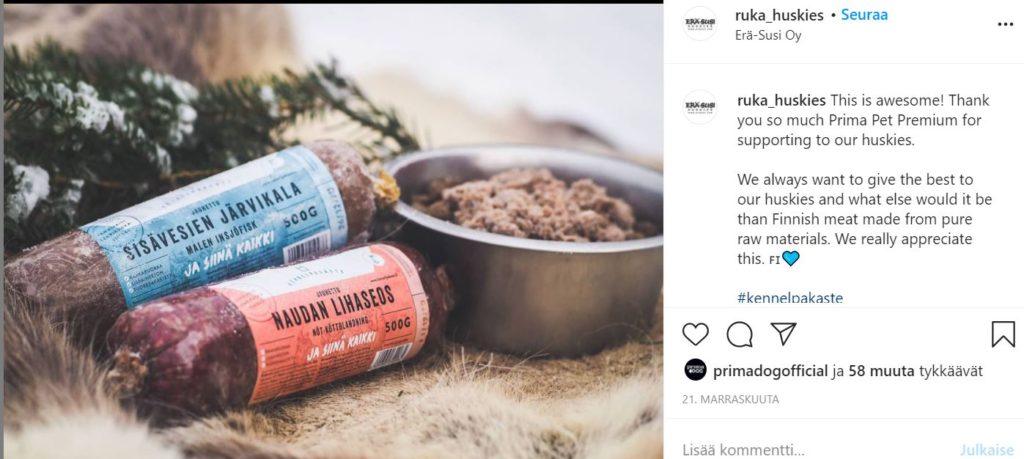Click the ruka_huskies avatar beside the caption
This screenshot has height=459, width=1024.
coord(700,106)
